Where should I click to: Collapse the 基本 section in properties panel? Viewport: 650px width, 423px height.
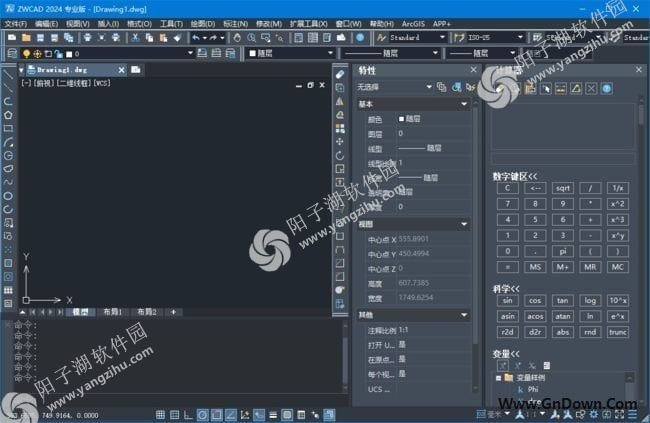[x=464, y=104]
